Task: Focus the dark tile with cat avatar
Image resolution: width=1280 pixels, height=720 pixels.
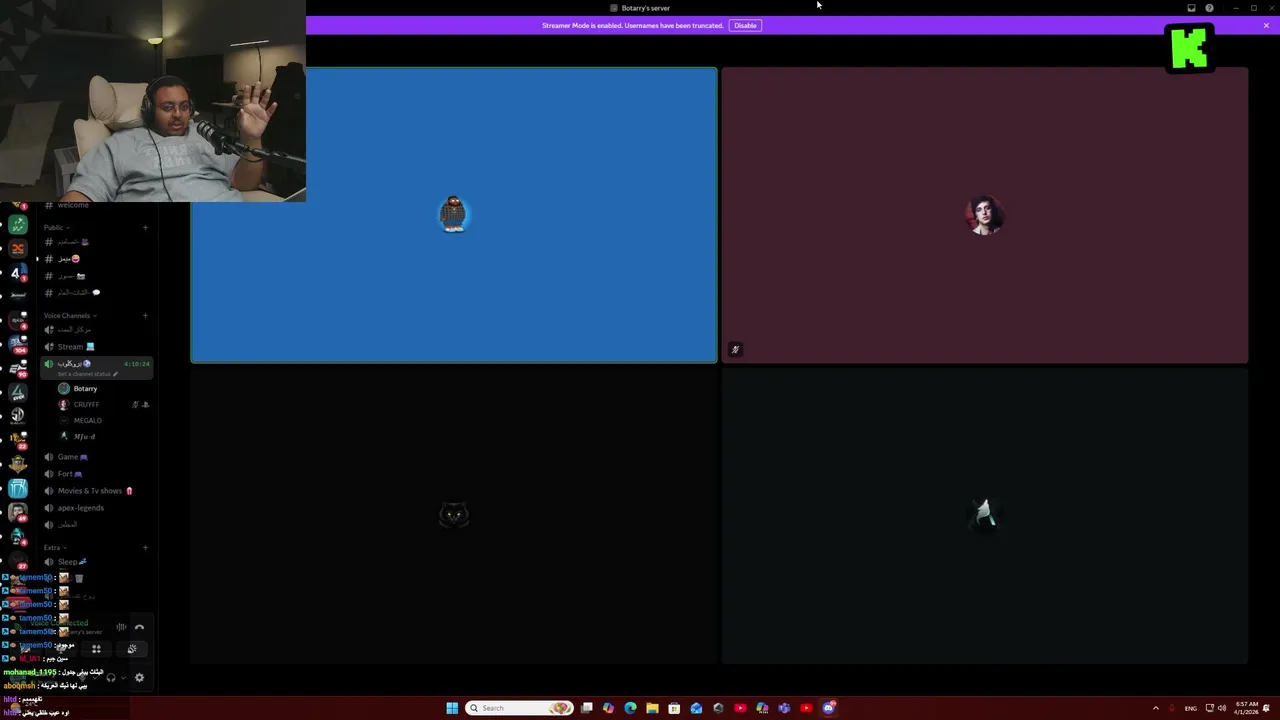Action: (454, 515)
